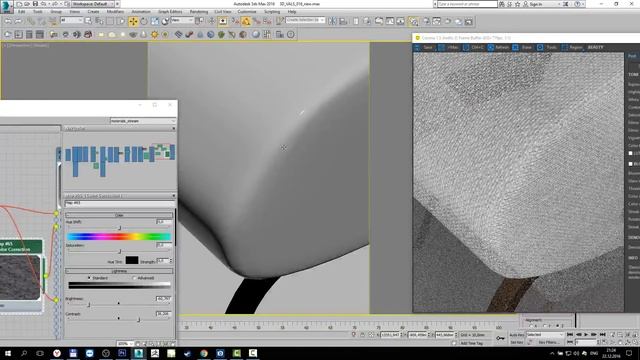The width and height of the screenshot is (640, 360).
Task: Collapse the Lightness rollout in Slate editor
Action: [x=119, y=271]
